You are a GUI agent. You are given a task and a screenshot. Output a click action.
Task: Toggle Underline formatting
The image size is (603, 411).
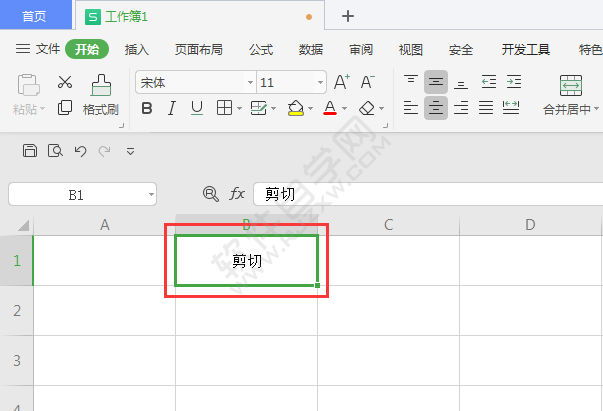click(196, 108)
